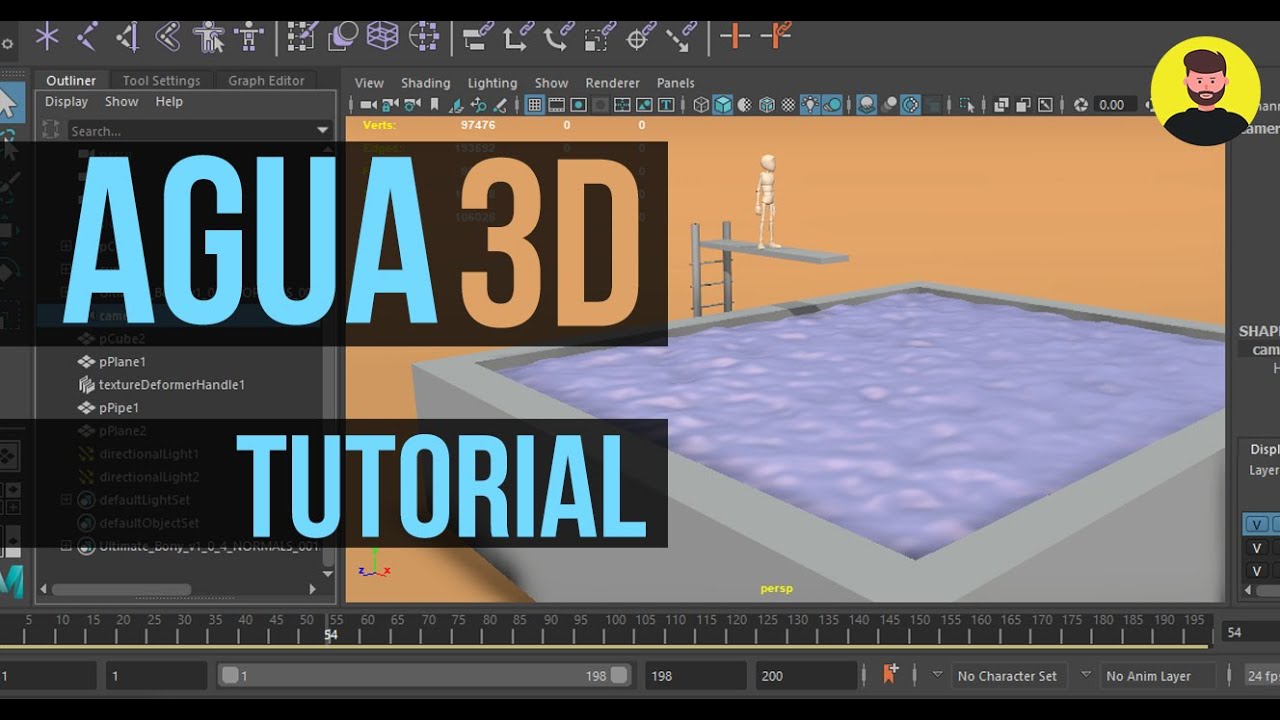Open the viewport Shading menu
Viewport: 1280px width, 720px height.
pos(426,83)
